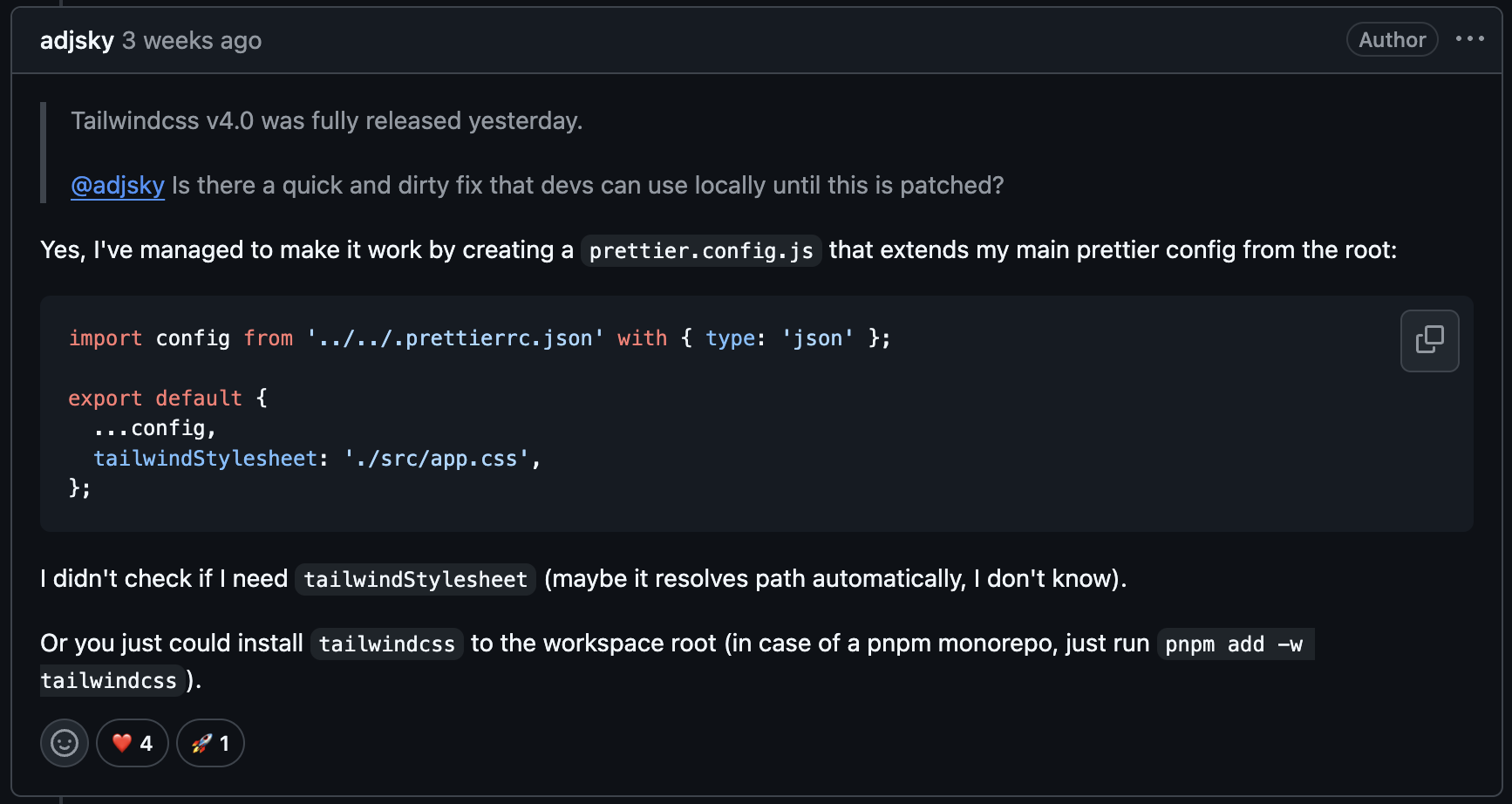The height and width of the screenshot is (804, 1512).
Task: Copy the code block contents
Action: point(1429,340)
